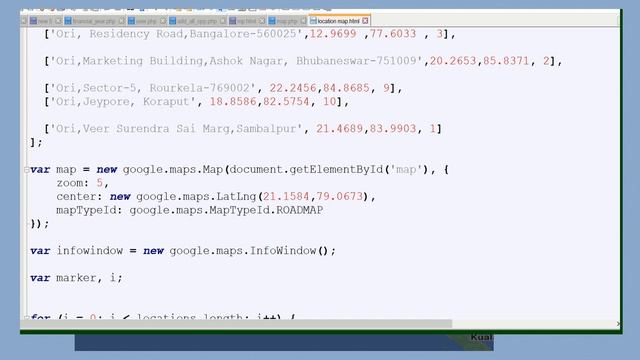The width and height of the screenshot is (640, 360).
Task: Click the Bangalore coordinate 12.9699
Action: 333,34
